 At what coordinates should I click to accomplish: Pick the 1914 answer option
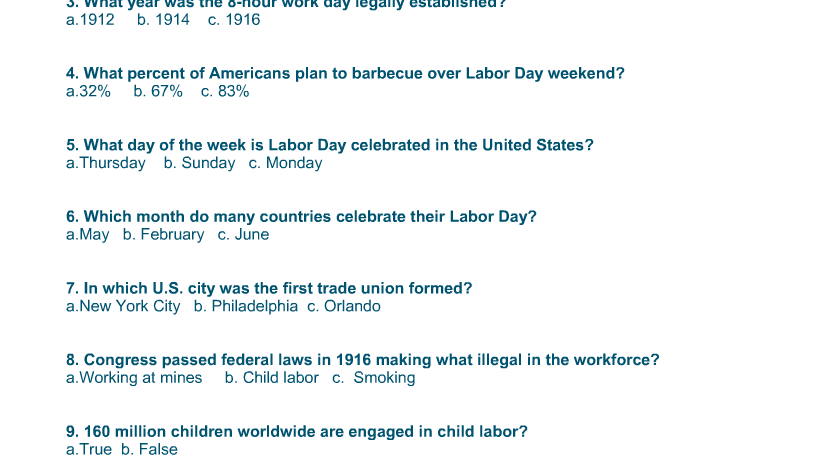163,20
